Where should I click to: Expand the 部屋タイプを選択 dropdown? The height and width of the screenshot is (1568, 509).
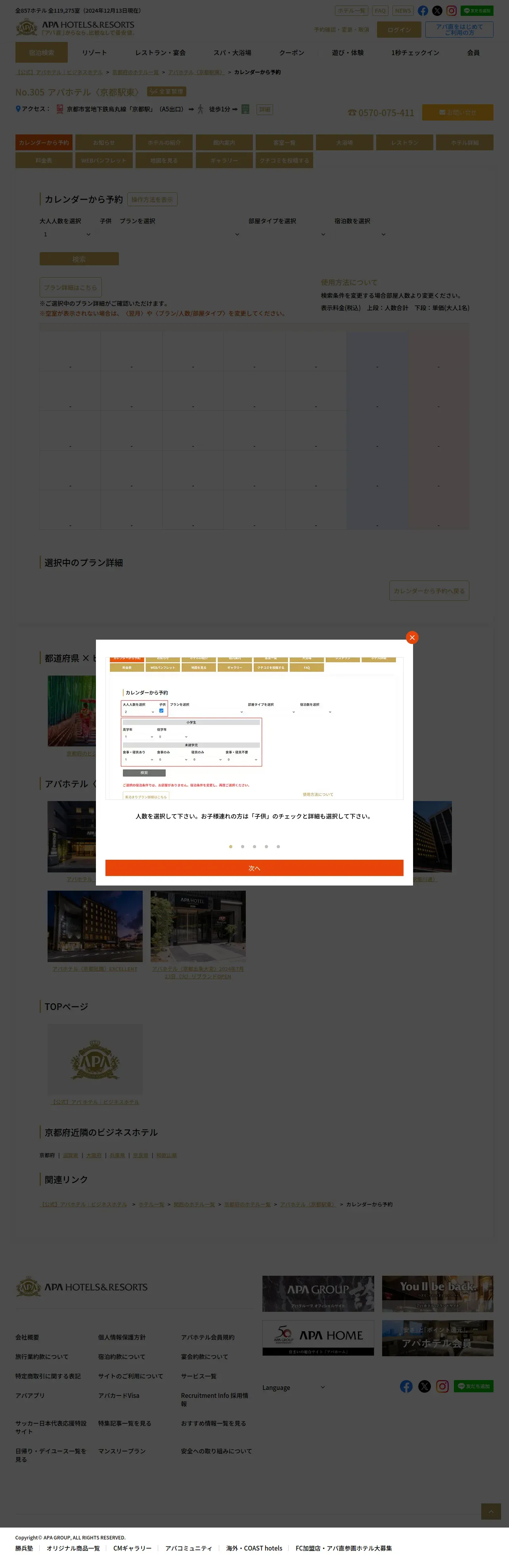288,234
